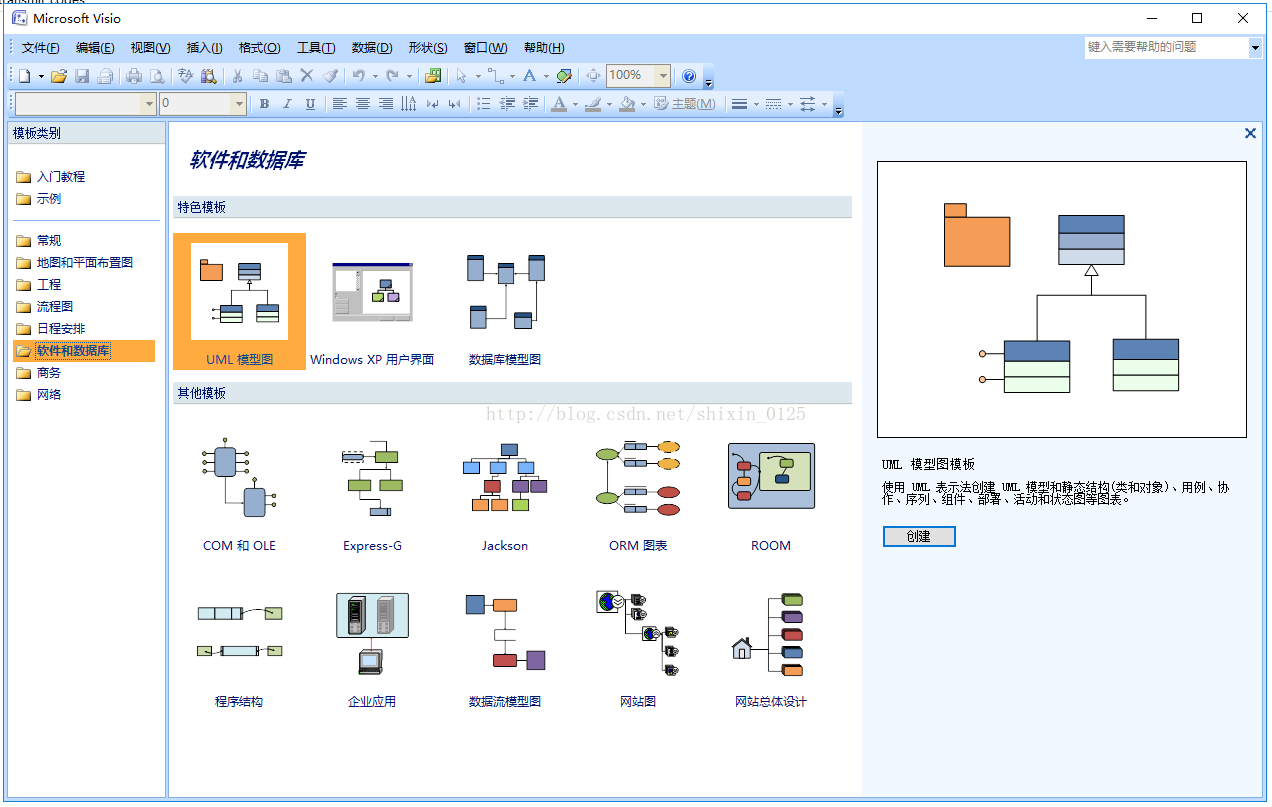Open the font size dropdown
Viewport: 1272px width, 807px height.
click(x=239, y=104)
